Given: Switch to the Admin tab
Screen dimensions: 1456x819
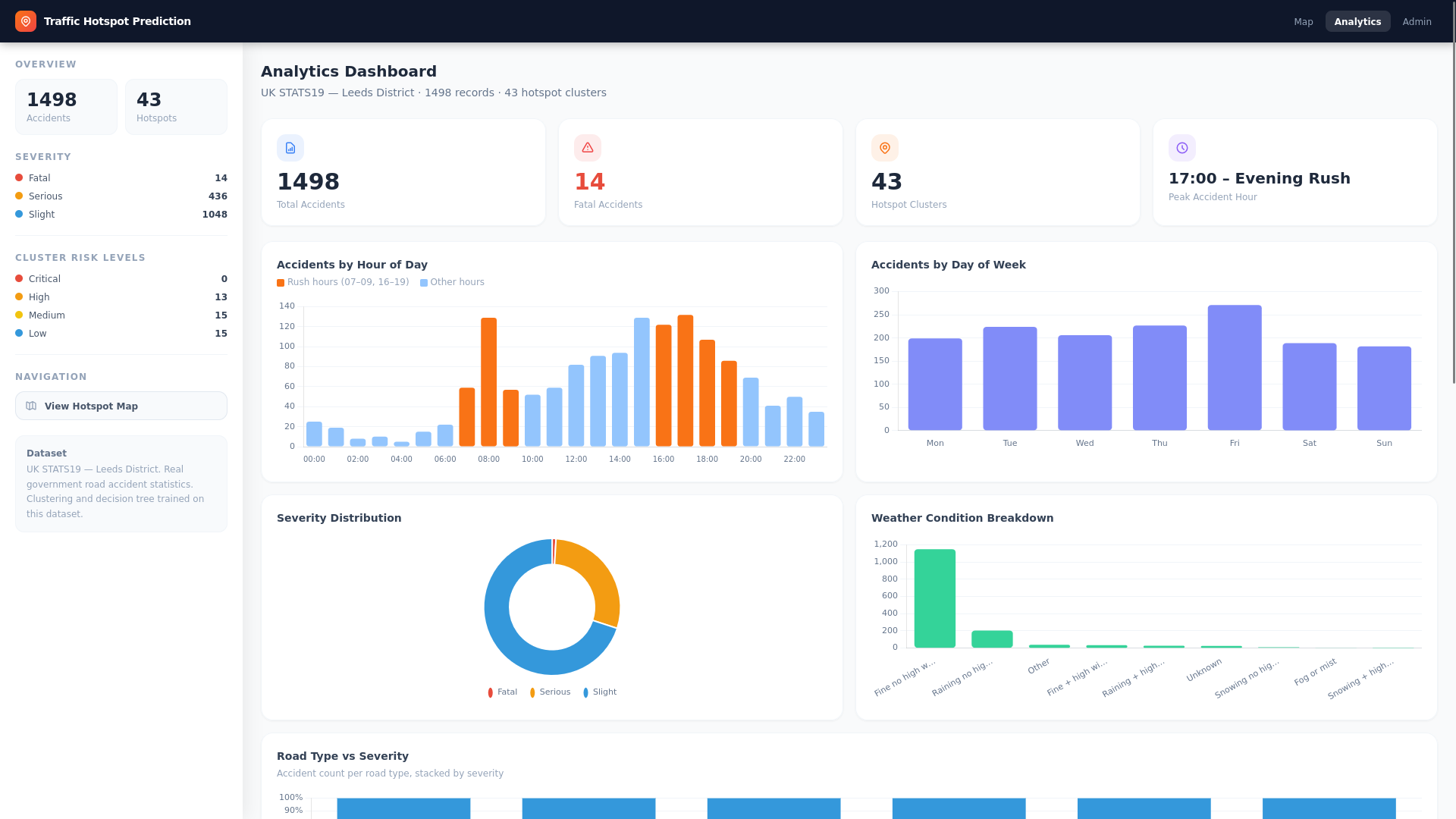Looking at the screenshot, I should pos(1417,21).
